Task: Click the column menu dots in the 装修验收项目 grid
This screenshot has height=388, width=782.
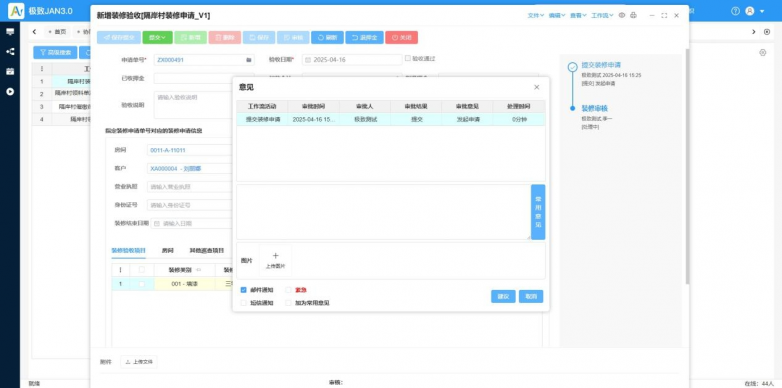Action: click(120, 270)
